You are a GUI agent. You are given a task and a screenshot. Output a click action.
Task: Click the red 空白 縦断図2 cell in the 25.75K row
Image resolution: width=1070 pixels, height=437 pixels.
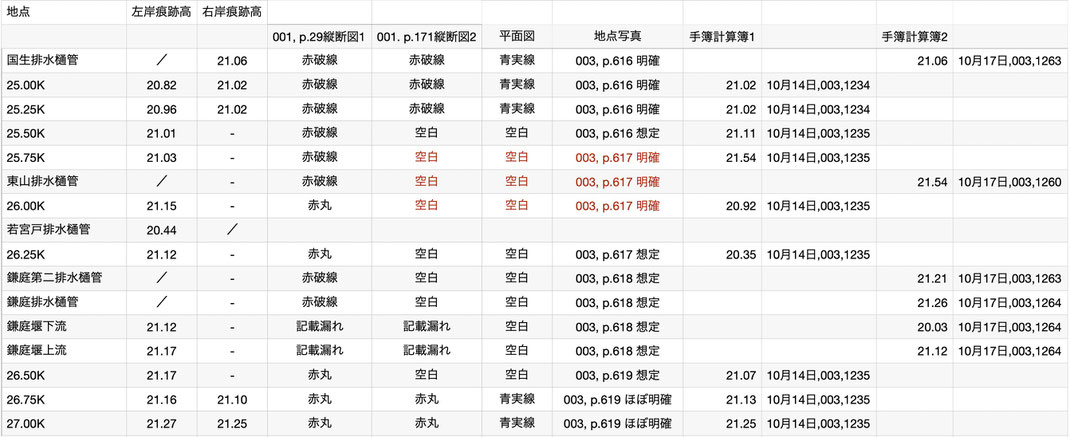pyautogui.click(x=426, y=157)
